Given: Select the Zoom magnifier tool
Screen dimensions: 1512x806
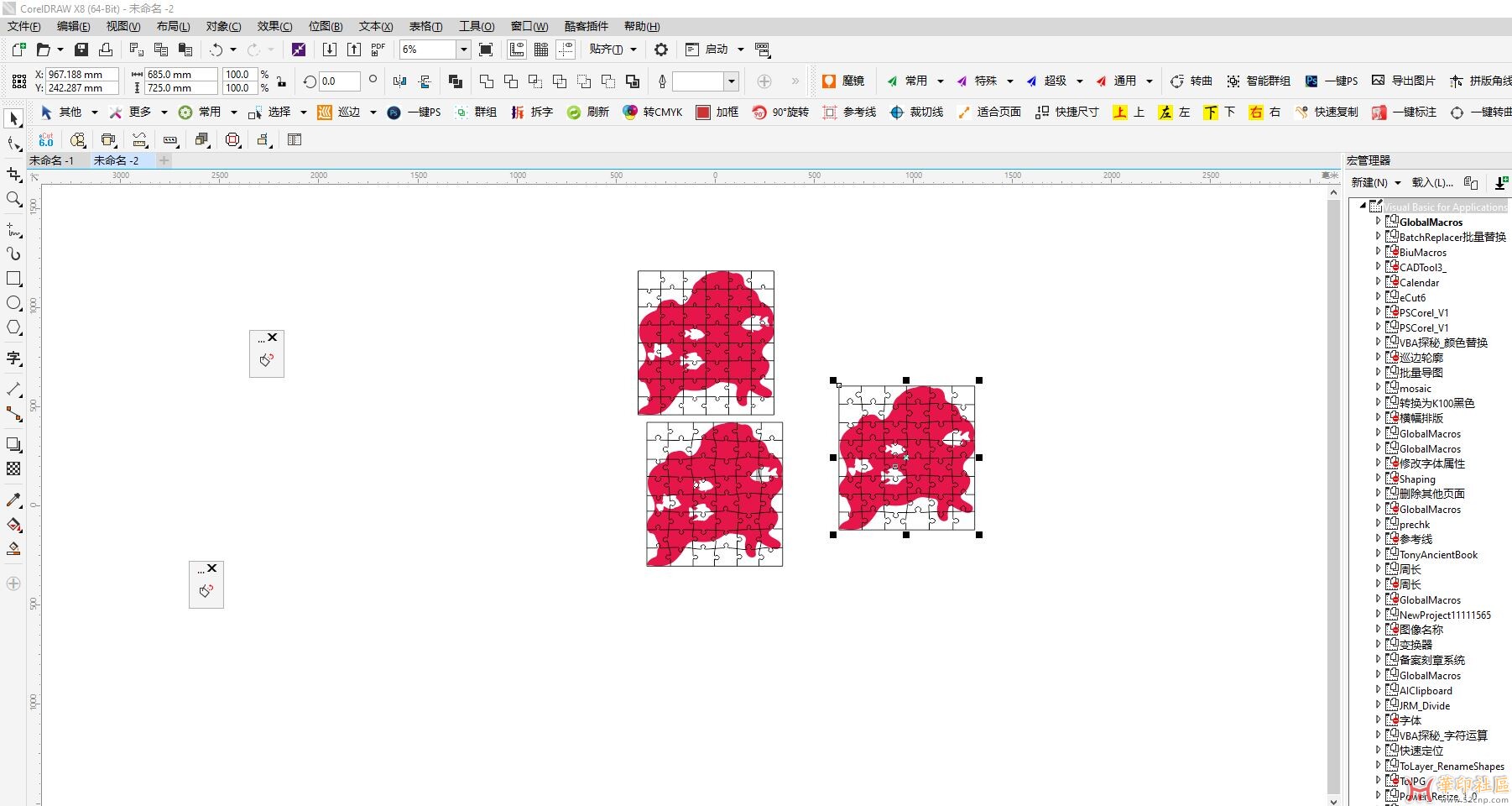Looking at the screenshot, I should [x=13, y=199].
